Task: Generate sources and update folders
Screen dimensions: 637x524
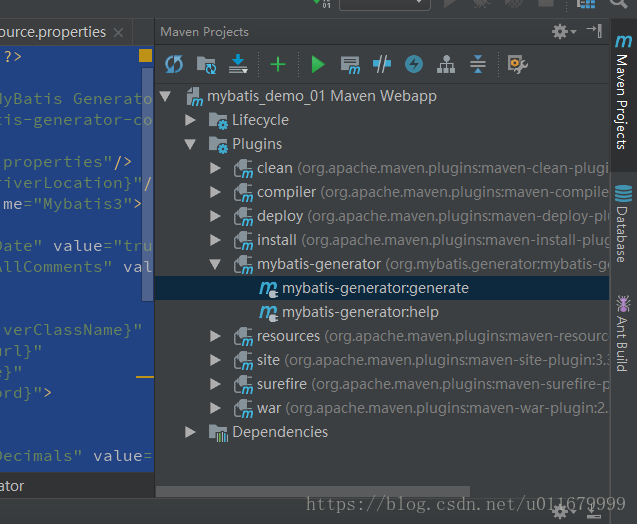Action: coord(206,64)
